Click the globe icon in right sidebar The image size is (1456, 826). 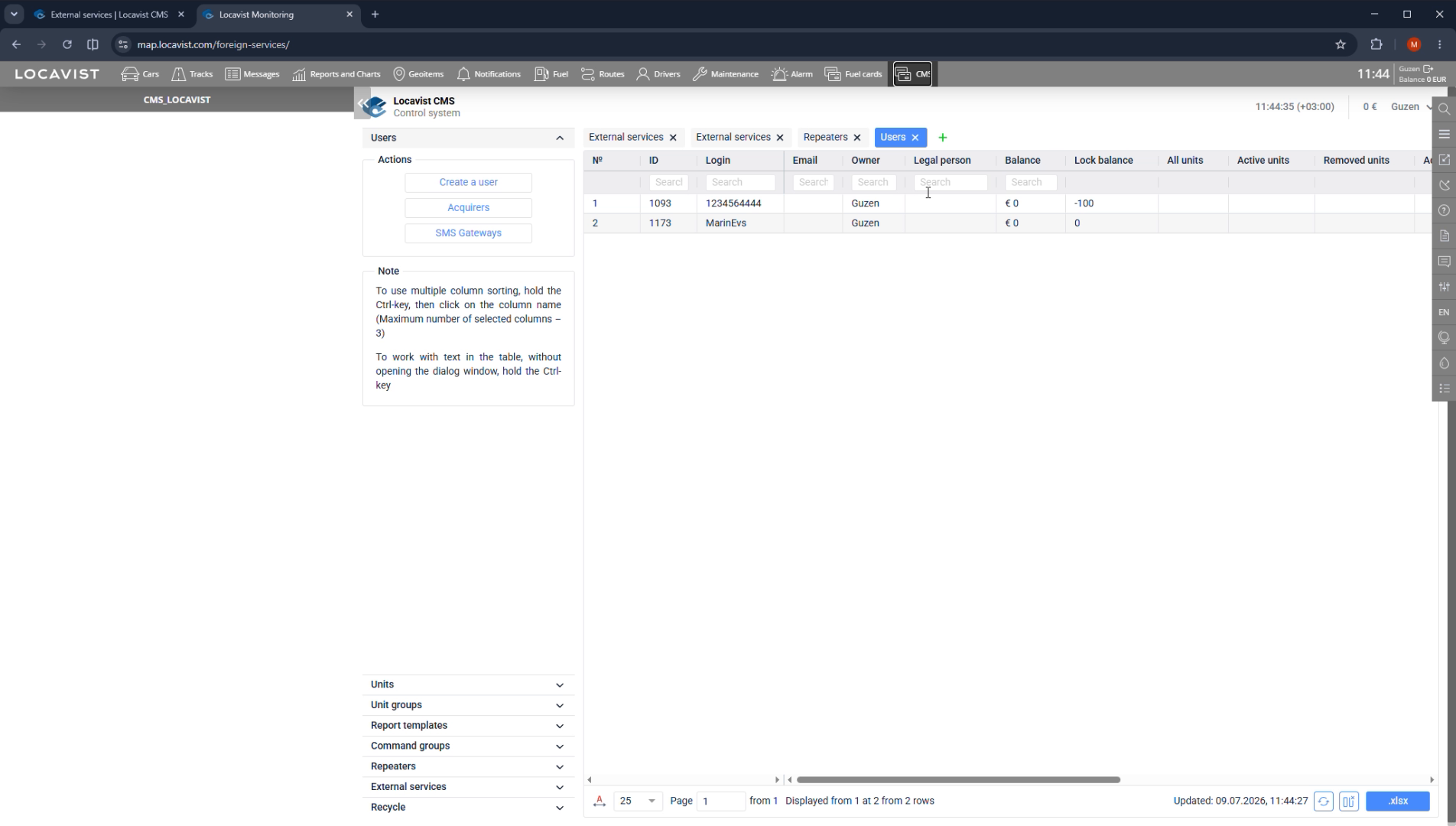point(1444,337)
